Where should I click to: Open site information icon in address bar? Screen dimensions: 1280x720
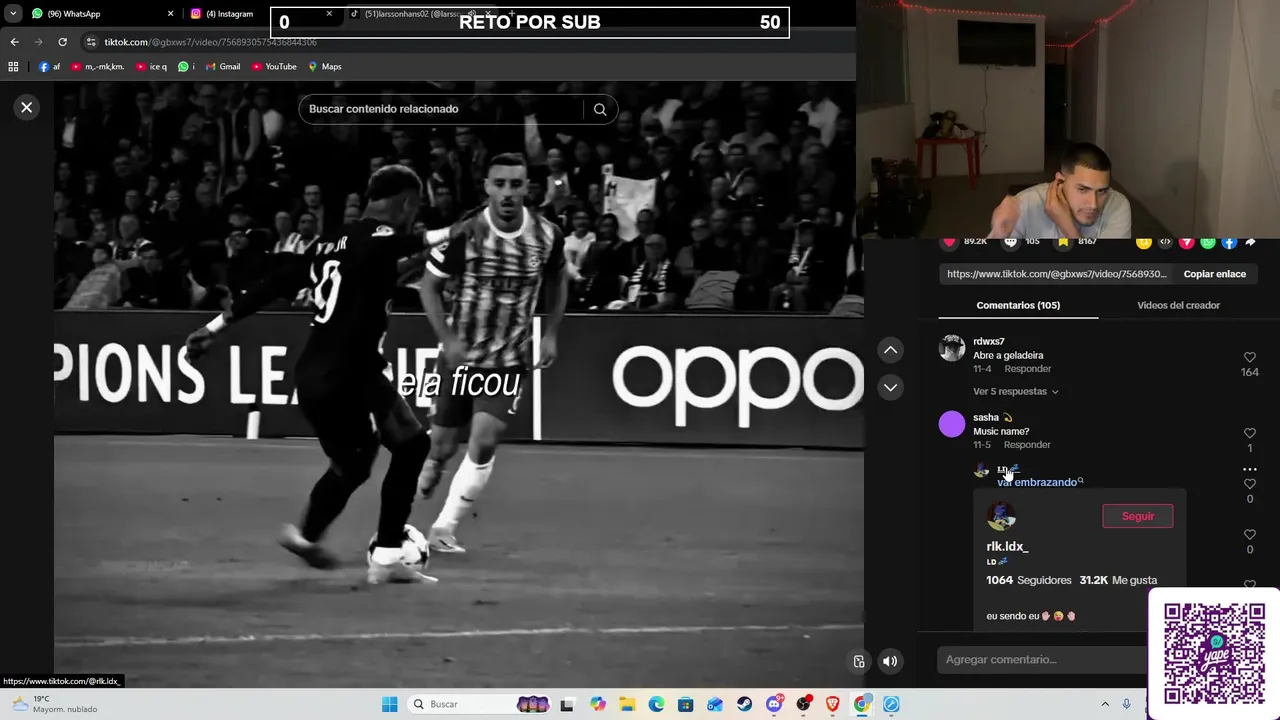(91, 42)
